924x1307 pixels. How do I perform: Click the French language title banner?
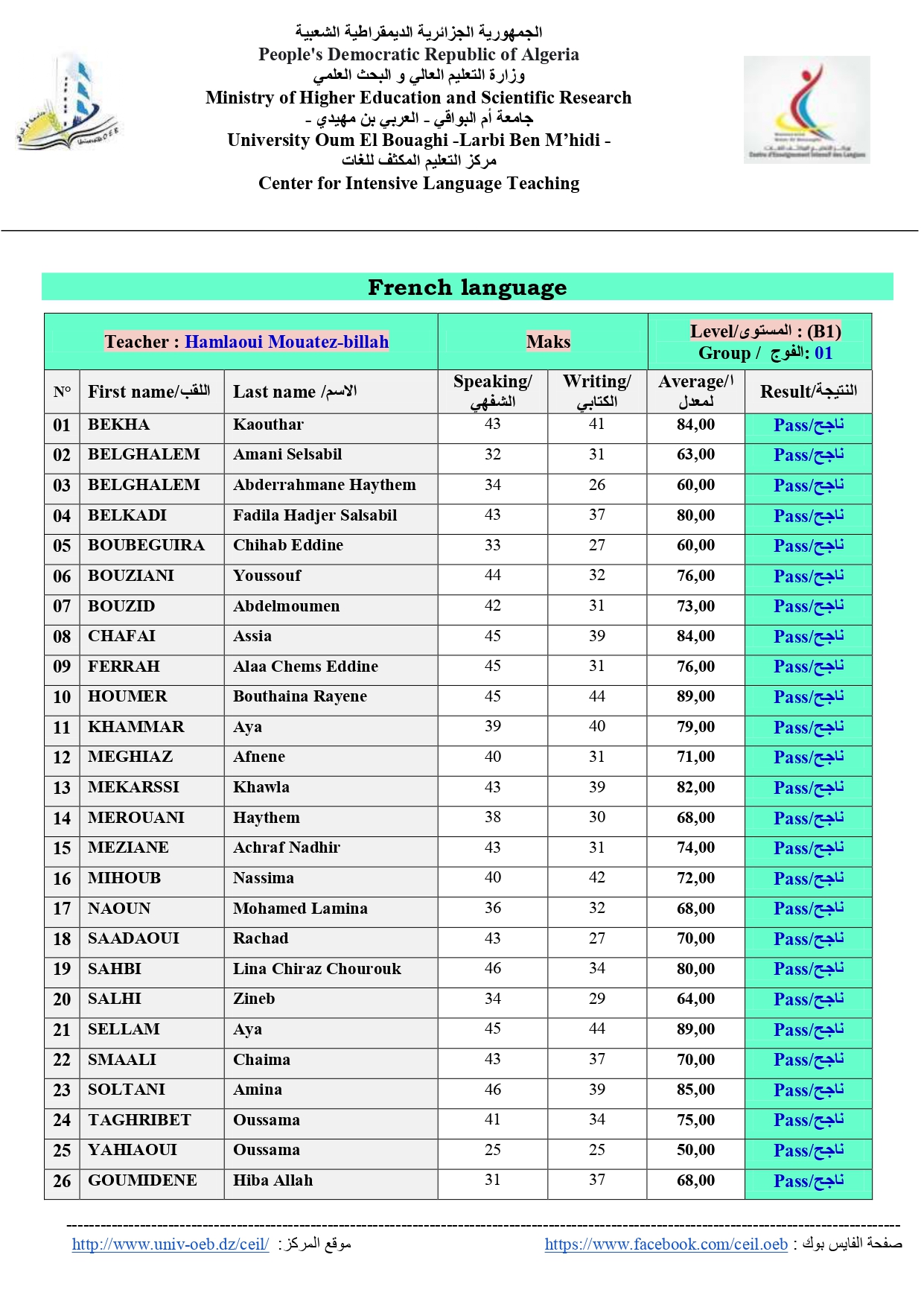click(467, 287)
